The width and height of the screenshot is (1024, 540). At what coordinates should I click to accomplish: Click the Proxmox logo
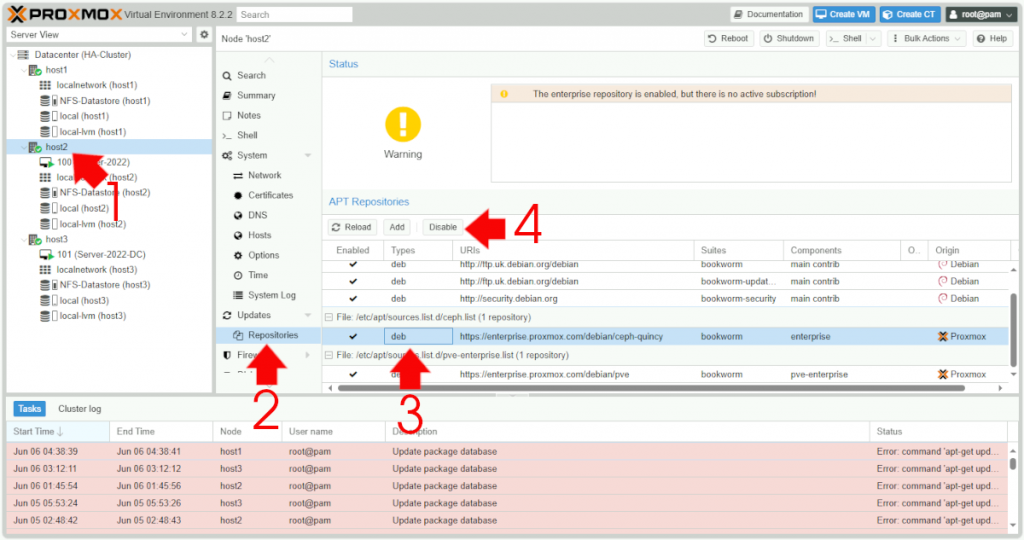click(65, 14)
